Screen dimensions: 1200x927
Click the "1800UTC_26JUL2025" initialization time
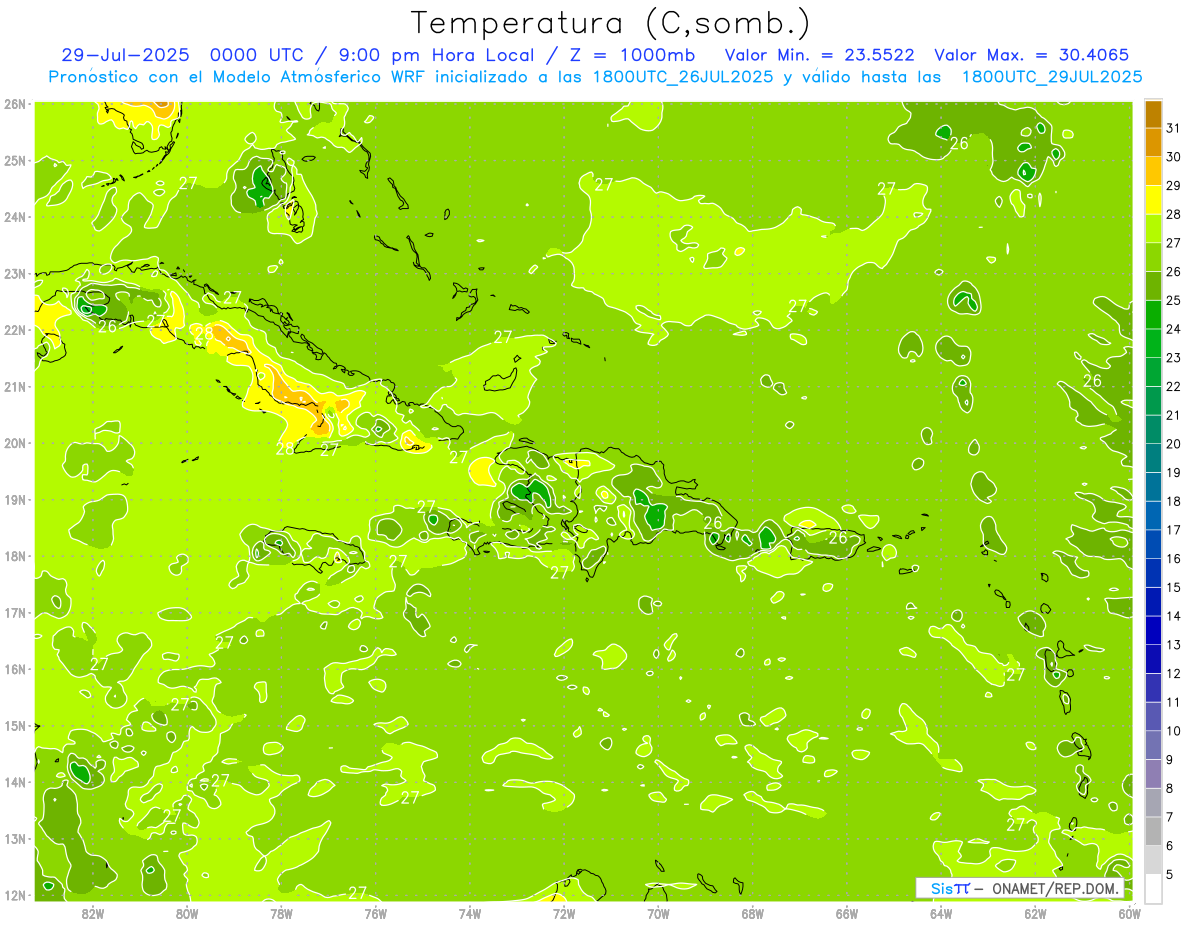tap(683, 77)
